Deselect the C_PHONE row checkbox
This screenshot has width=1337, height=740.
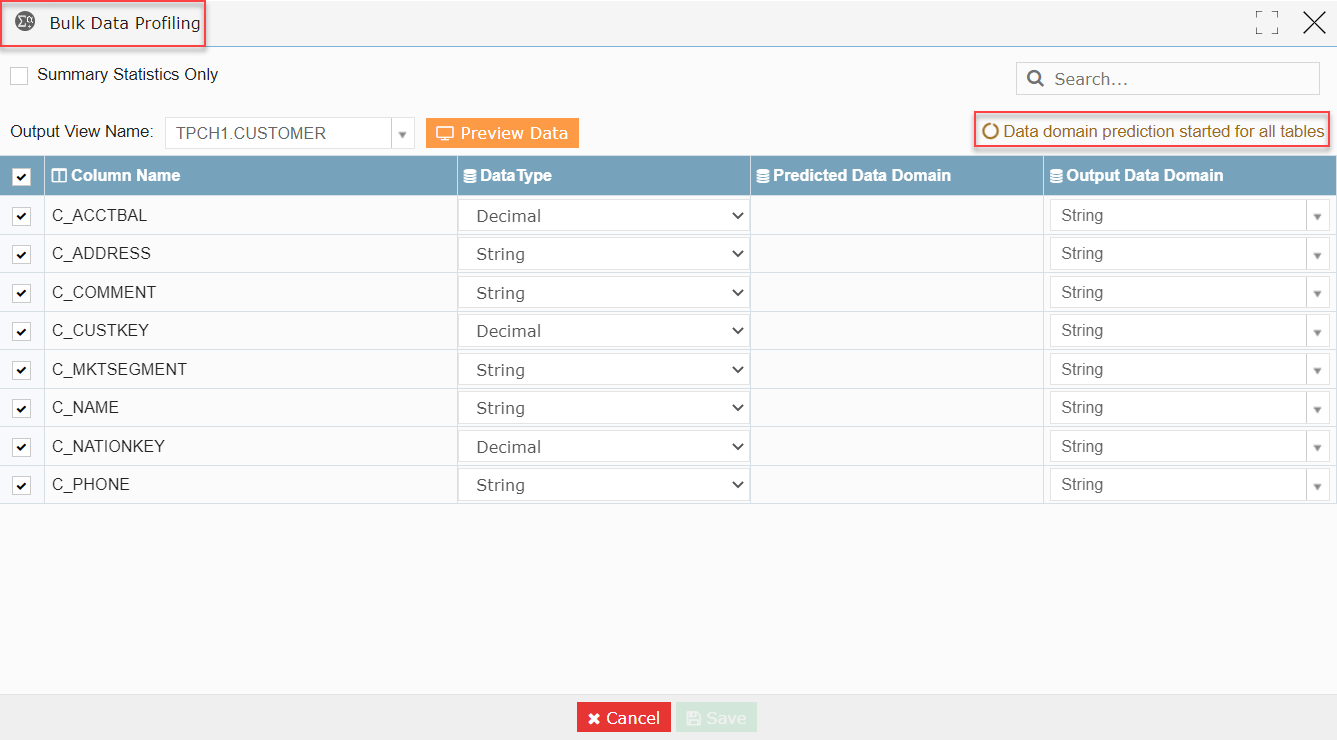21,486
